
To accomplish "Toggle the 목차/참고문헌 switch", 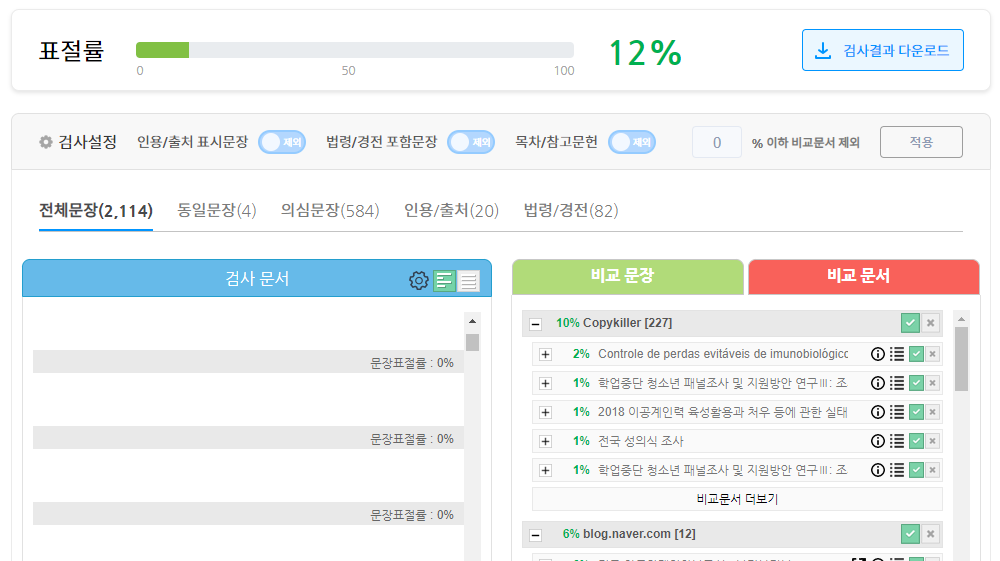I will 631,142.
